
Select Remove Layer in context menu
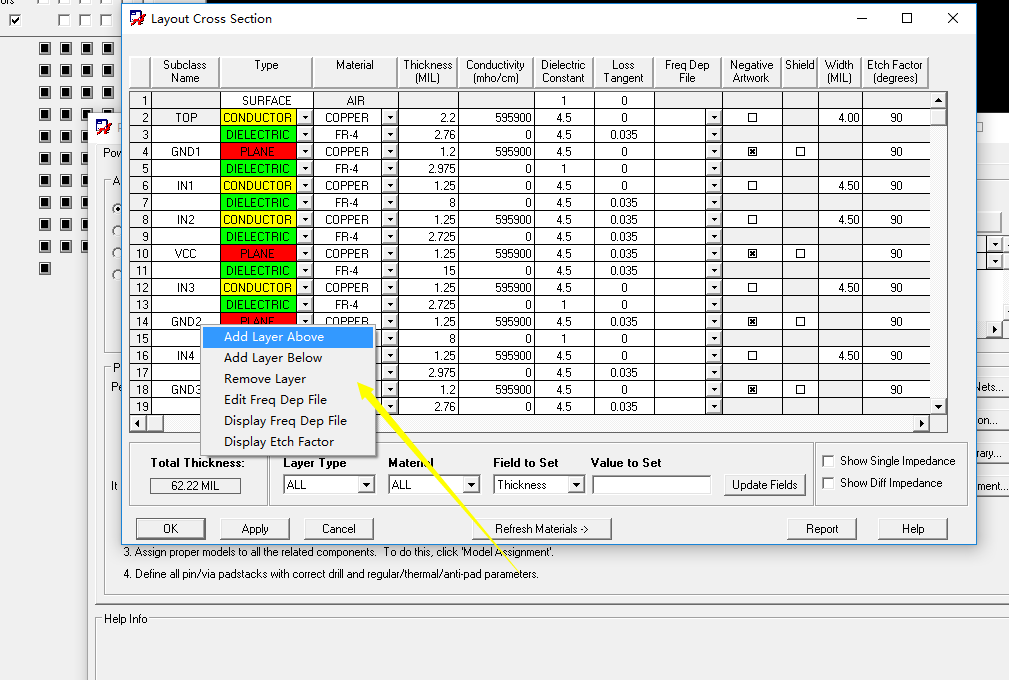[x=265, y=379]
